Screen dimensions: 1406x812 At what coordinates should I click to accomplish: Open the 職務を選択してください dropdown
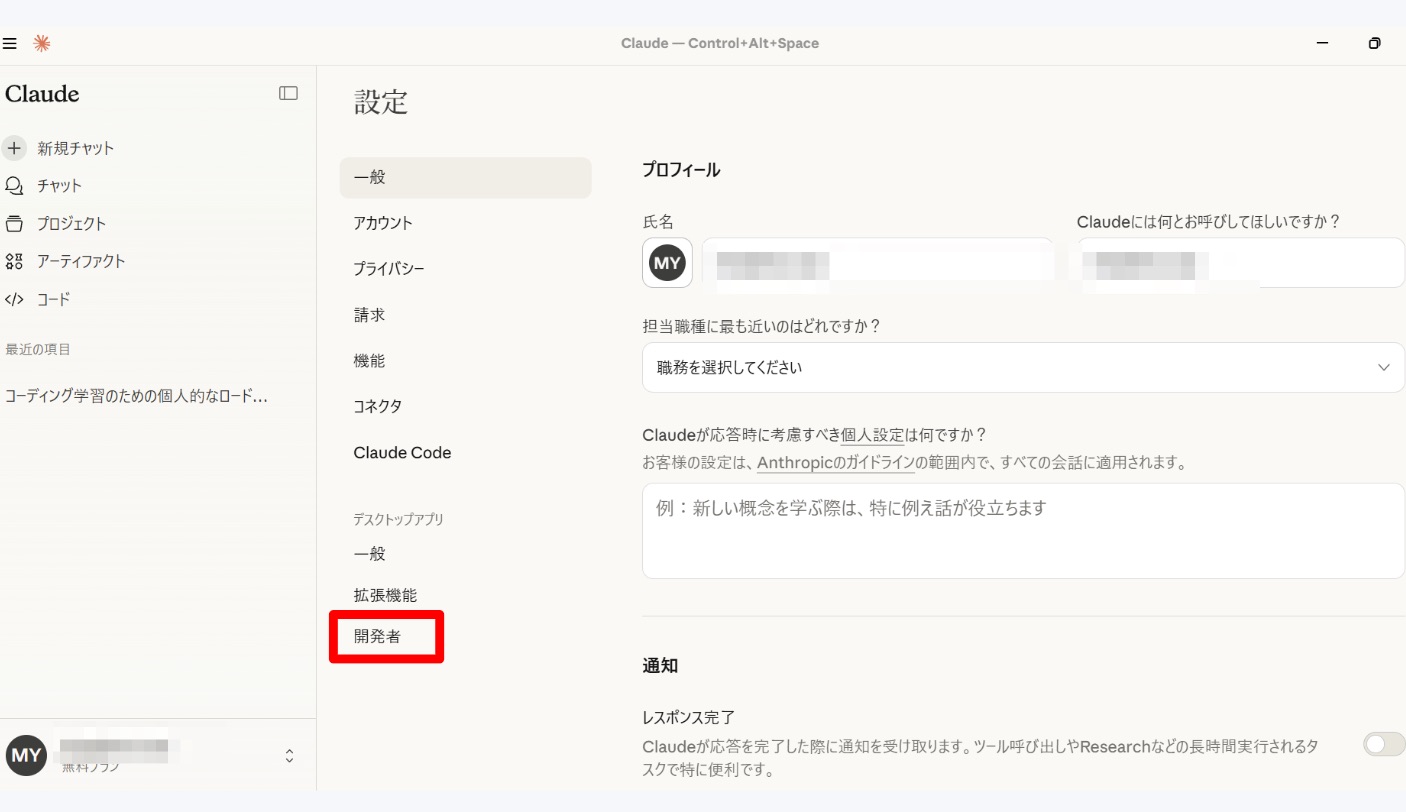[1022, 368]
